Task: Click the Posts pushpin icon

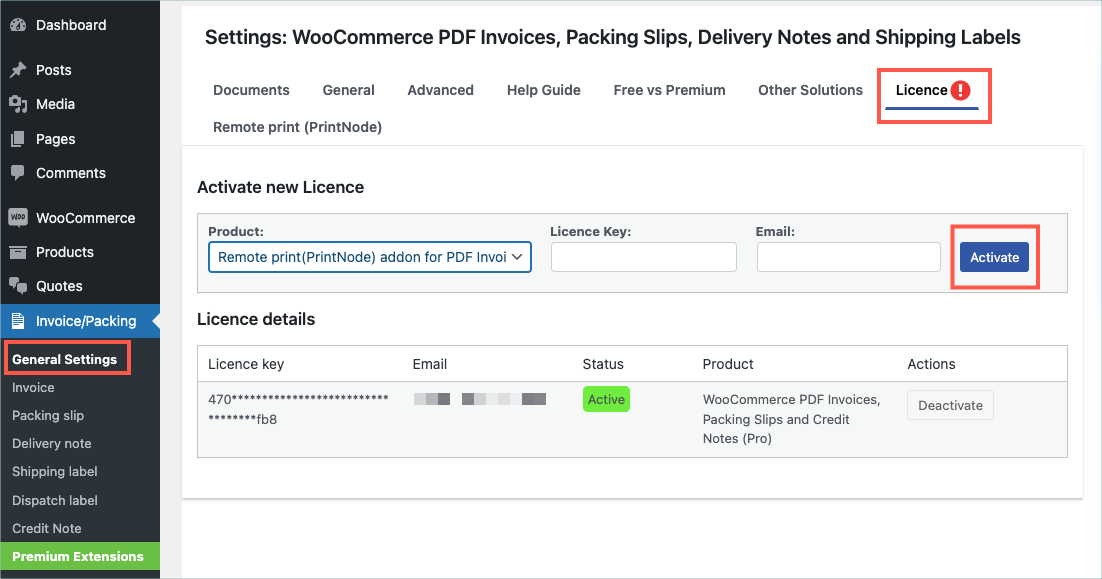Action: pos(18,70)
